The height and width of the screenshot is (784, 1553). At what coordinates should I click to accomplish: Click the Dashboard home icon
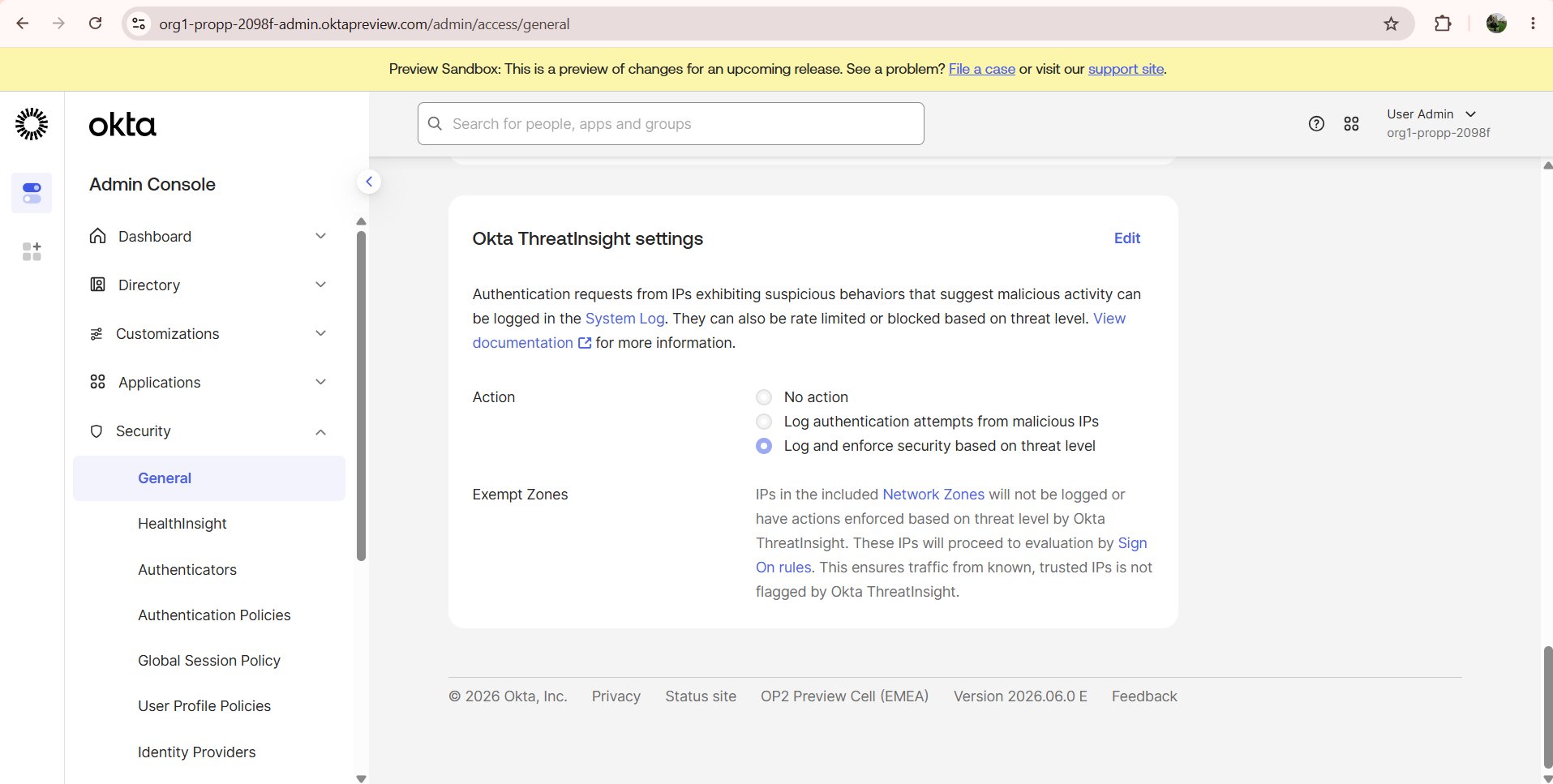coord(97,236)
